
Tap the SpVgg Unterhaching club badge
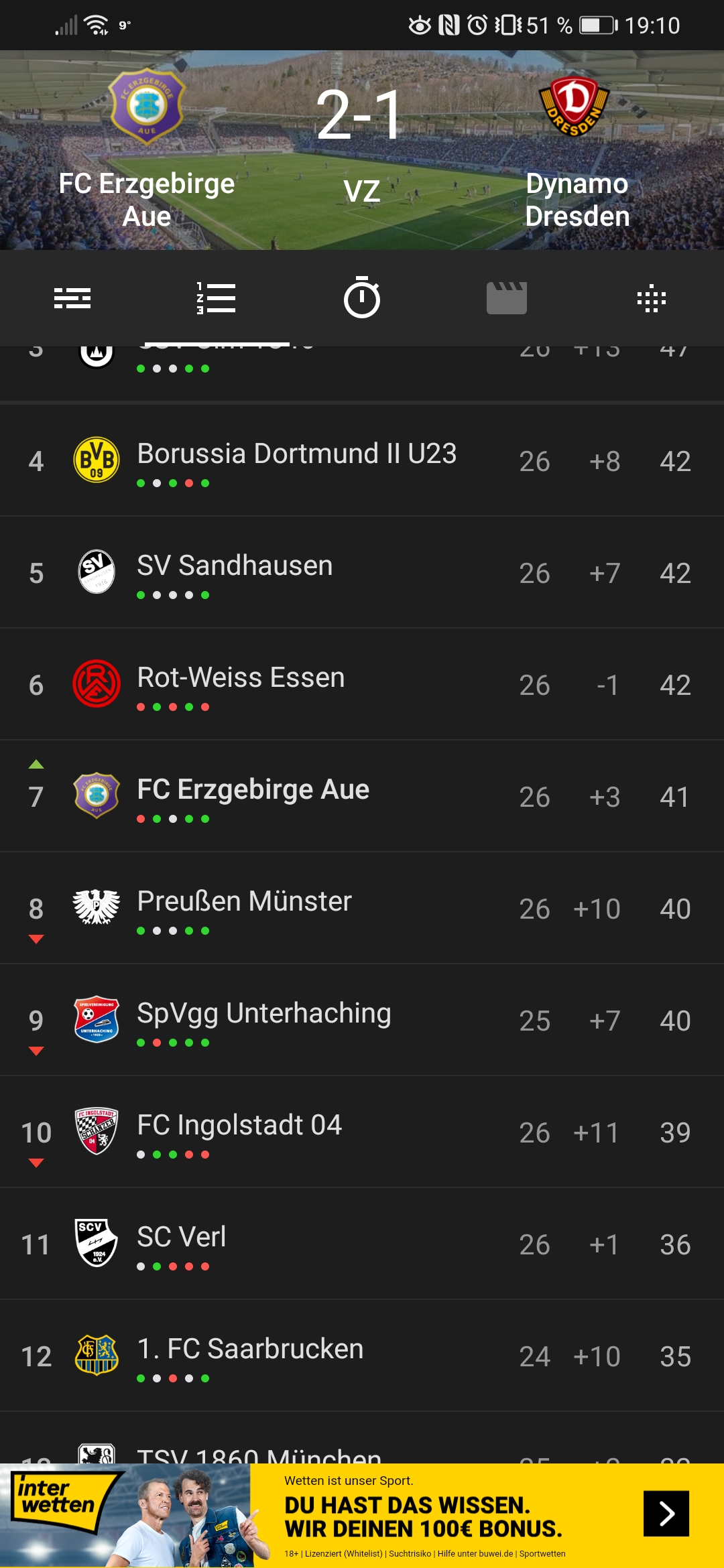[x=97, y=1019]
